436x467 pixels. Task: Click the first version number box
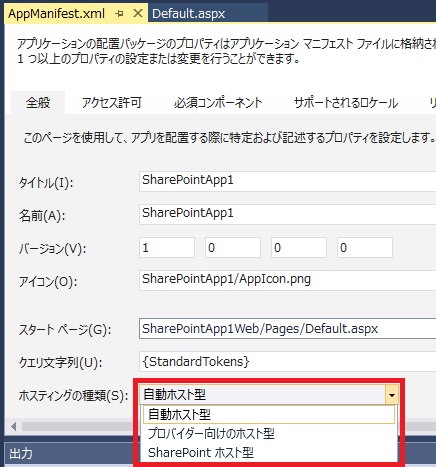167,248
